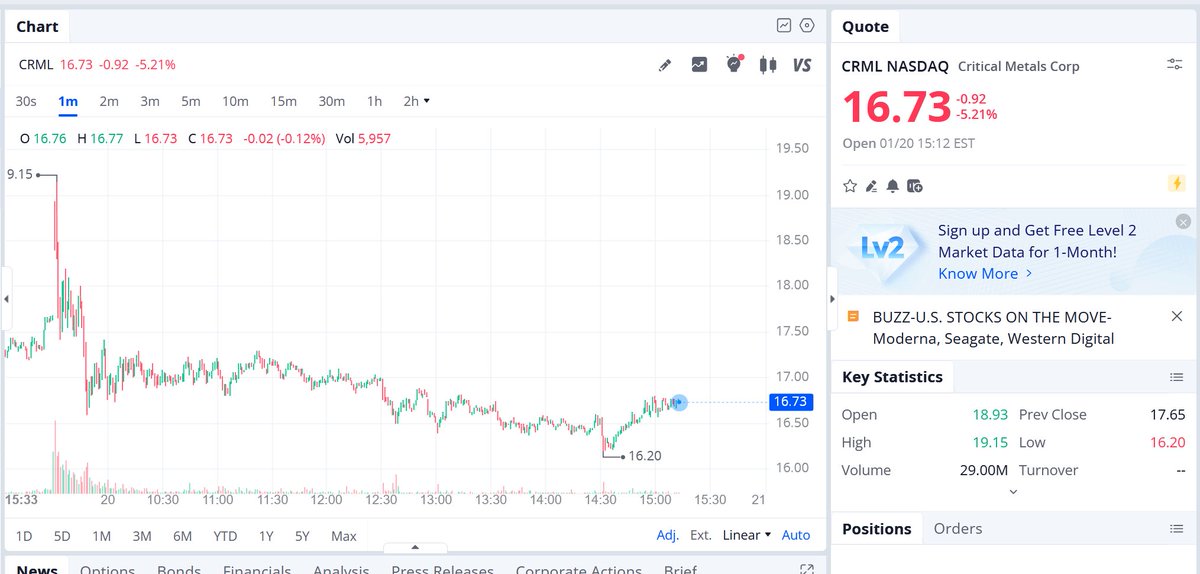
Task: Open the Quote panel settings sliders icon
Action: 1175,64
